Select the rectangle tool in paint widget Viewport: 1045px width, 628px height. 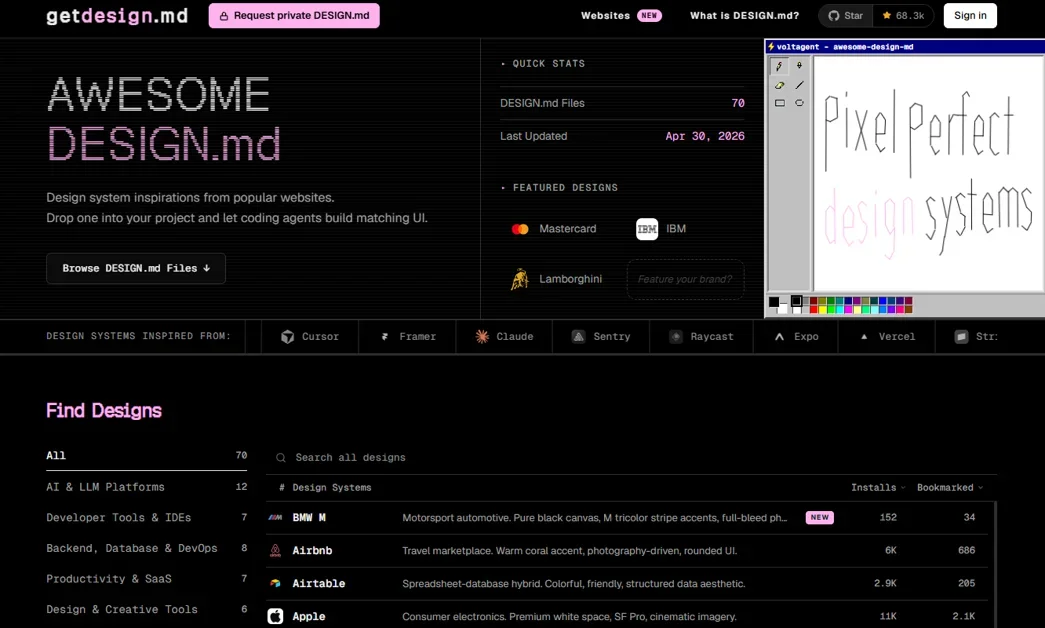779,103
